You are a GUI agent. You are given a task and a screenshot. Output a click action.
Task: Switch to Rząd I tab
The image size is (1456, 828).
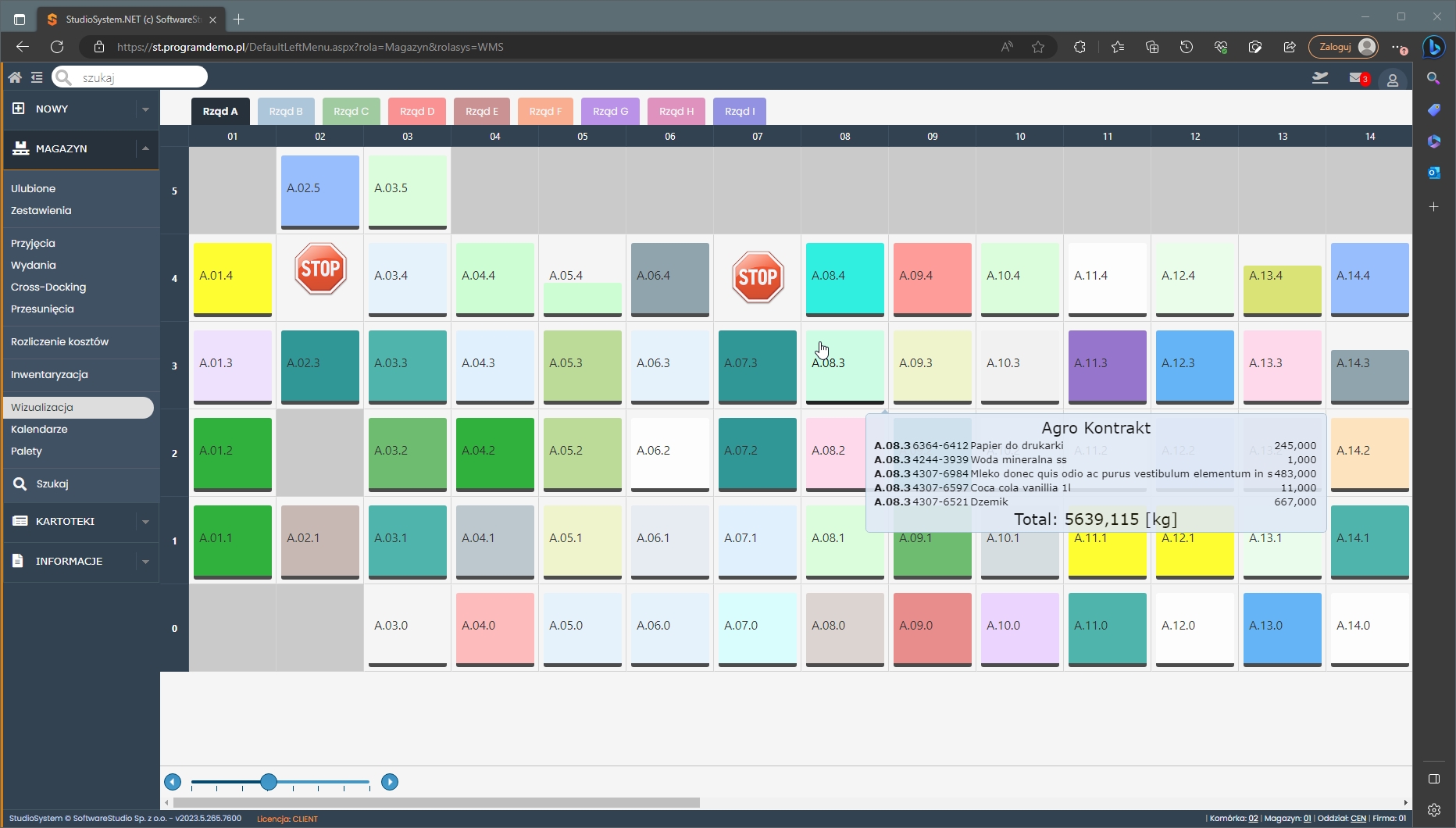(x=740, y=112)
